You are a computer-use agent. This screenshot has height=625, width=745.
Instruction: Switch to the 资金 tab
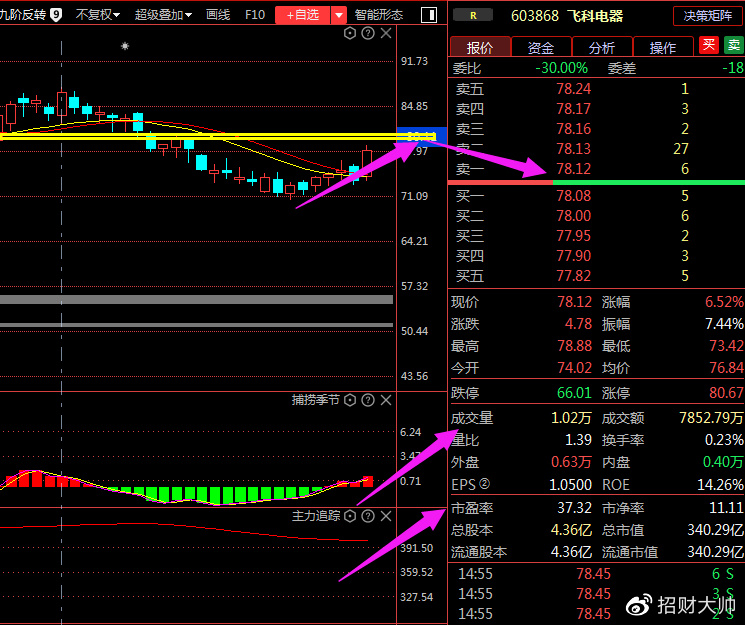[x=541, y=47]
